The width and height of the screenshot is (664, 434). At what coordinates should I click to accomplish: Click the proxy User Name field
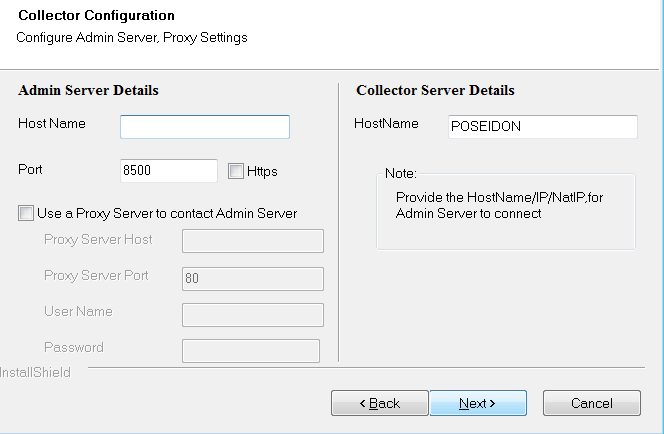tap(253, 315)
